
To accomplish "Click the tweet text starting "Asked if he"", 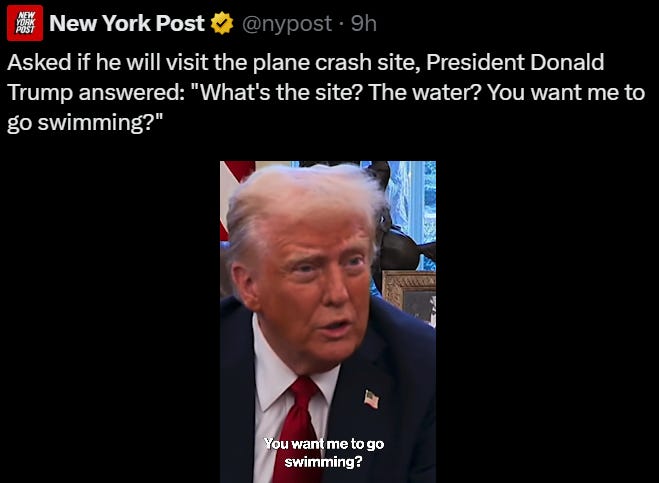I will 326,92.
